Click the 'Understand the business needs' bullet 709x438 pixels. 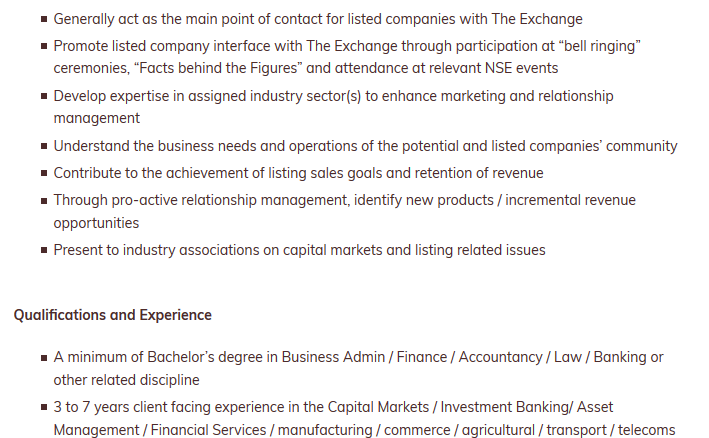click(365, 146)
